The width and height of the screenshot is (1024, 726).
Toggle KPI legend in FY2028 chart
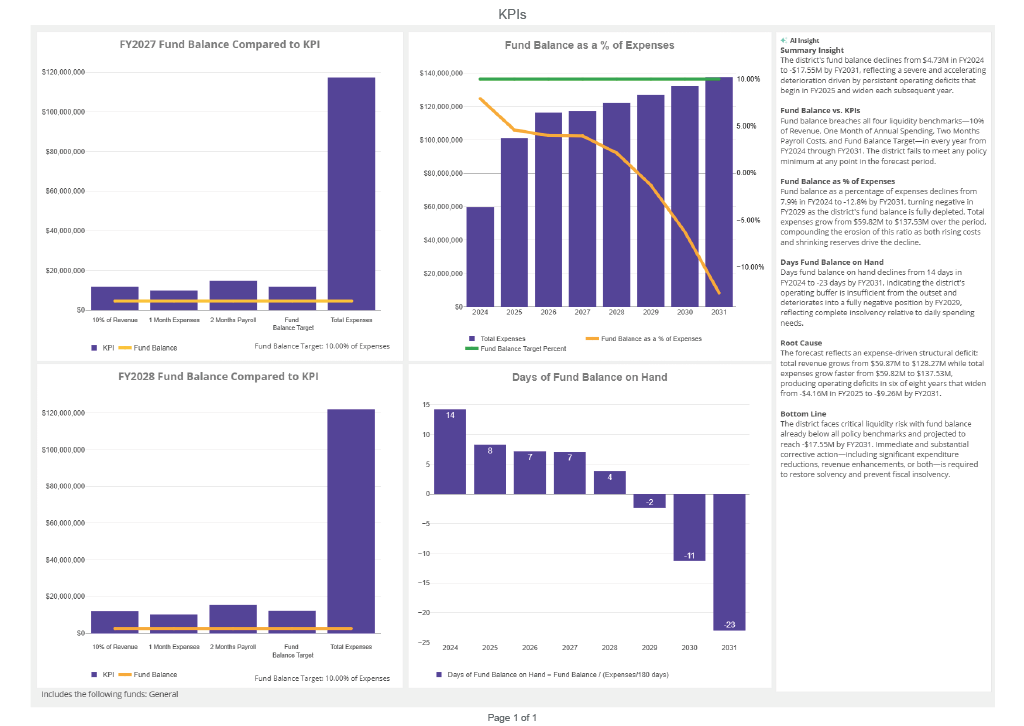click(x=103, y=674)
